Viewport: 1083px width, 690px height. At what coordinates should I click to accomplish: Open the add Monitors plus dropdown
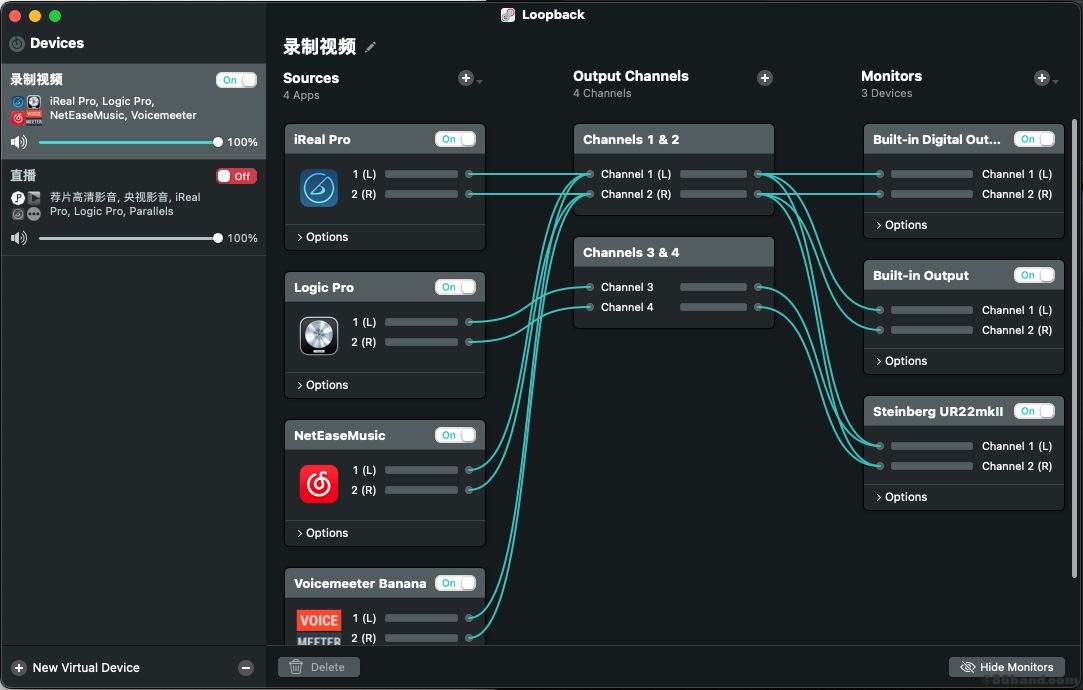coord(1045,79)
